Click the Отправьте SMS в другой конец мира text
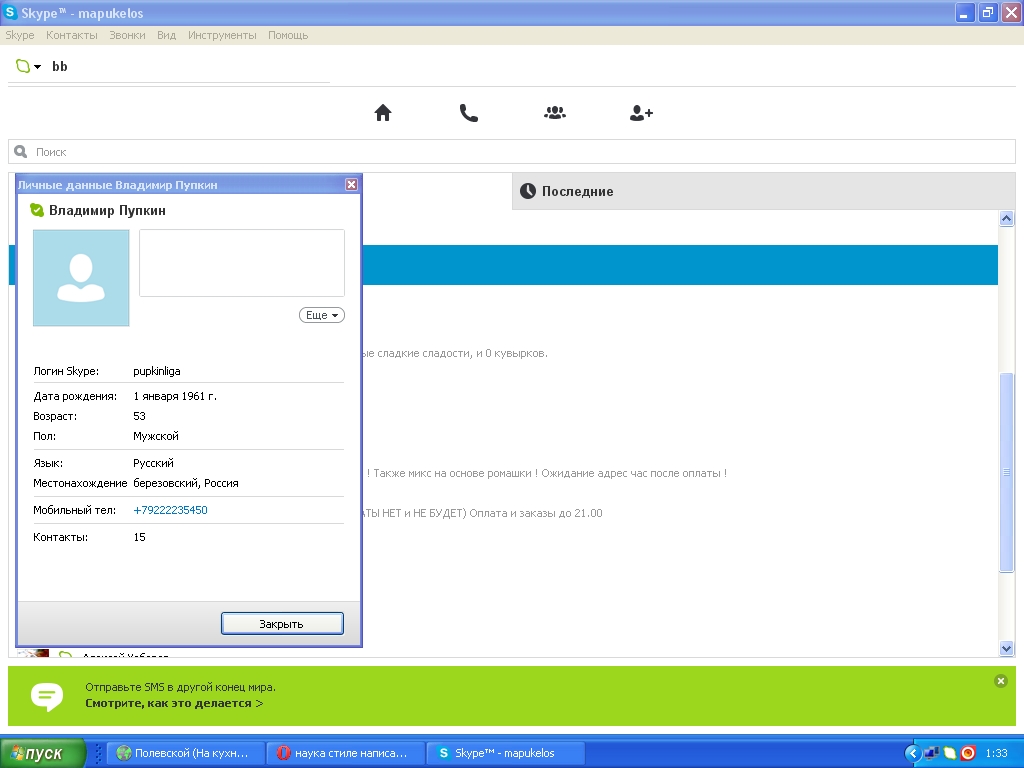Image resolution: width=1024 pixels, height=768 pixels. pyautogui.click(x=180, y=687)
